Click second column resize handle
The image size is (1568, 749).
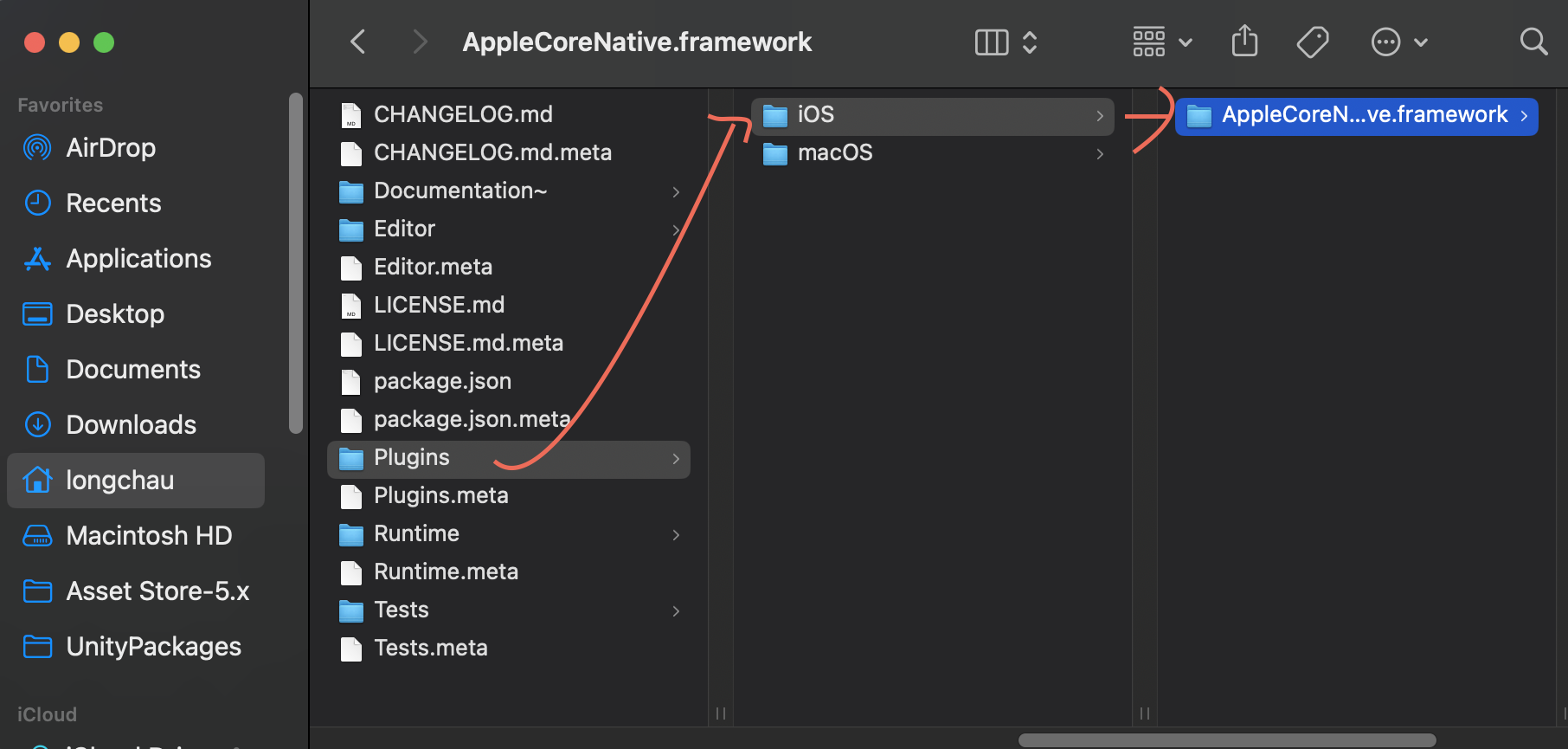1145,713
